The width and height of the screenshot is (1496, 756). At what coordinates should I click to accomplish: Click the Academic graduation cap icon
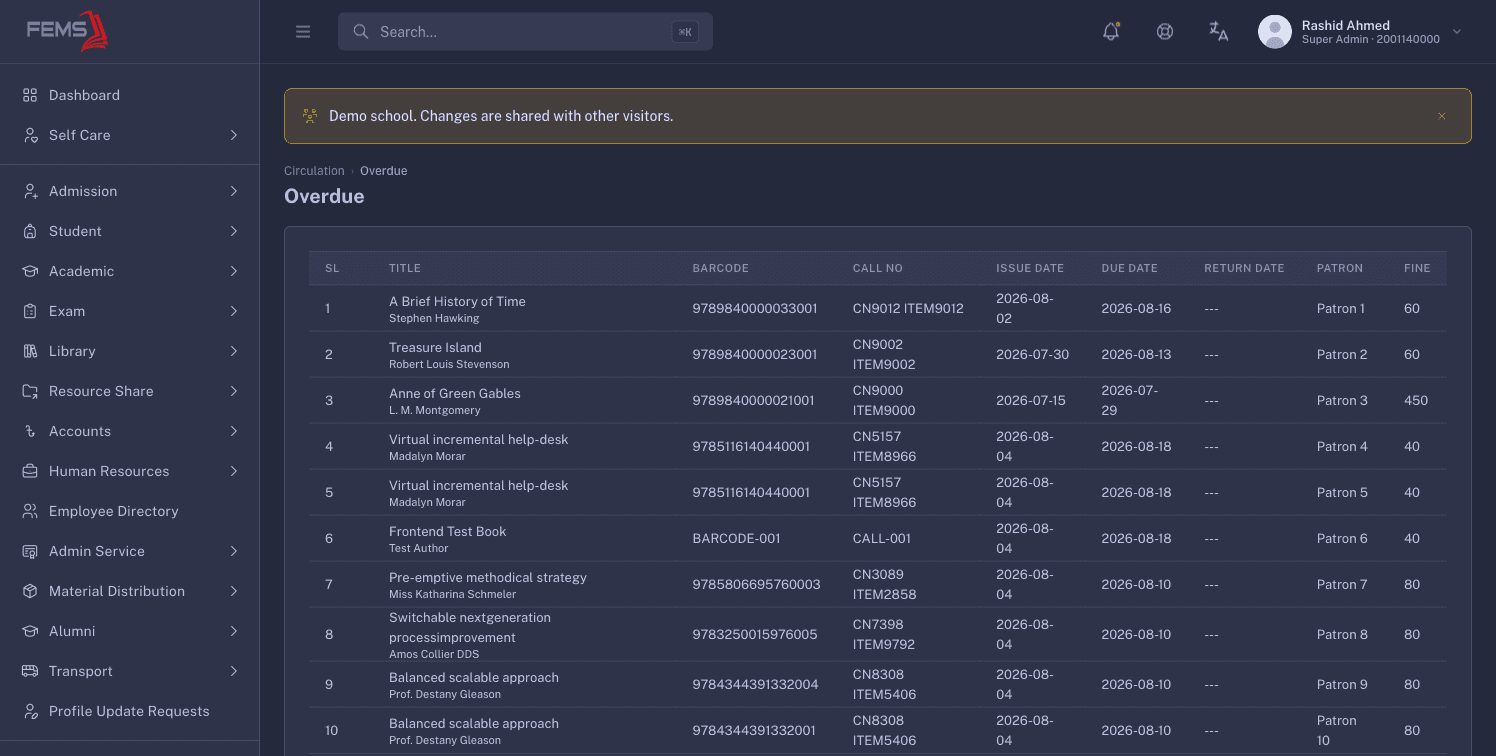coord(30,271)
